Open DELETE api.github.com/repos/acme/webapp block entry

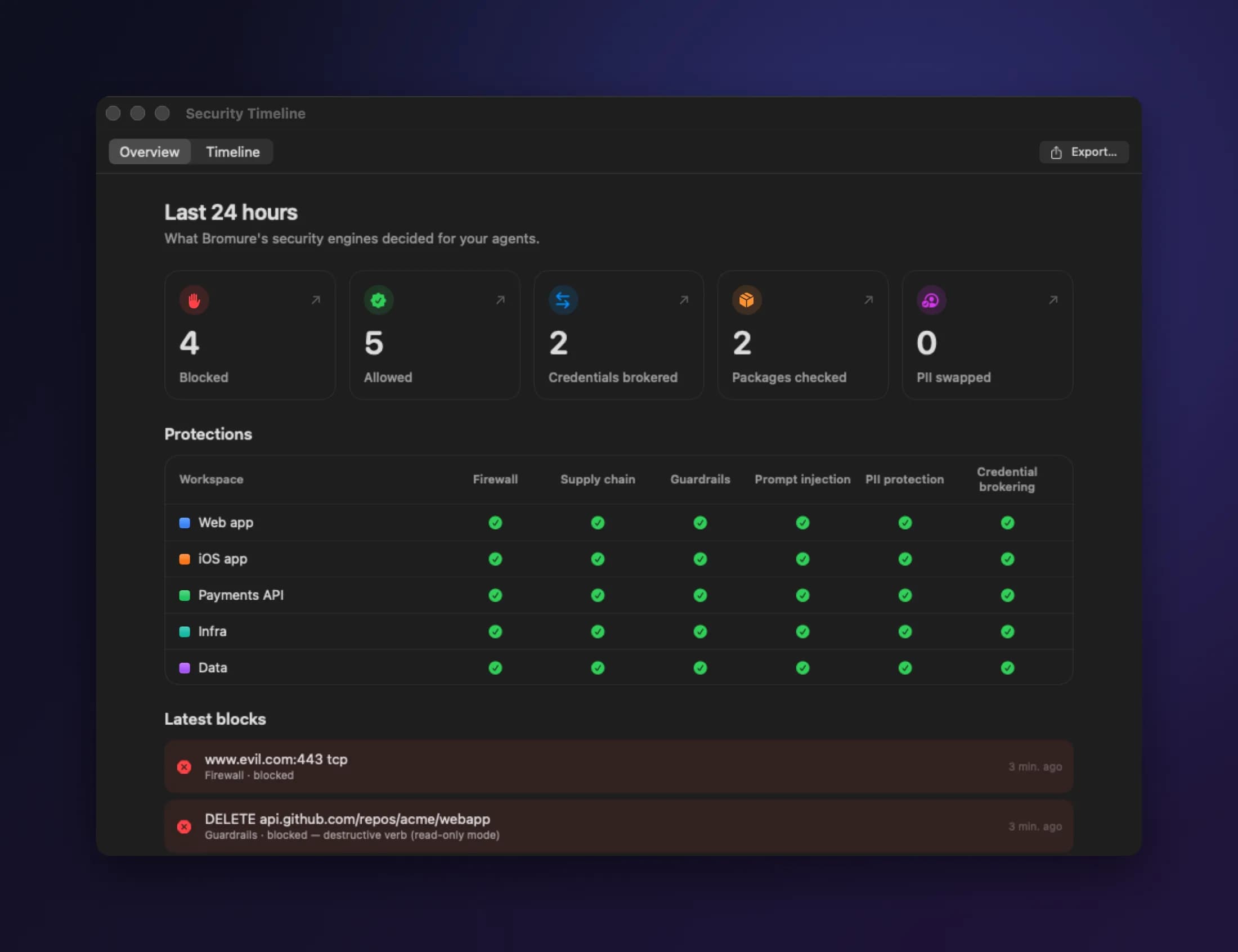pos(618,827)
